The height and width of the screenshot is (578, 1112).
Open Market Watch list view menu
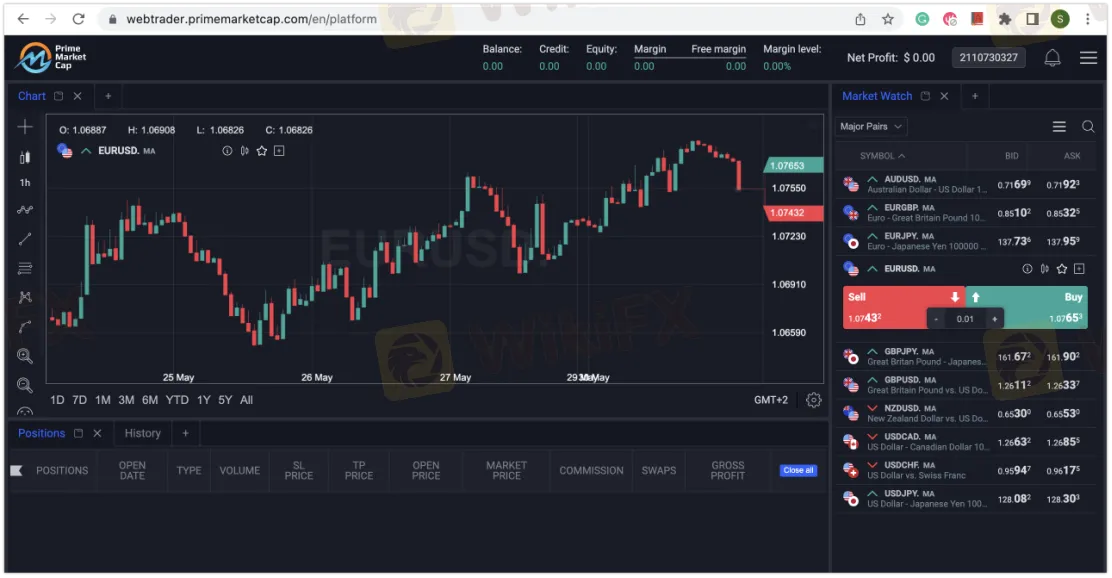[1059, 126]
